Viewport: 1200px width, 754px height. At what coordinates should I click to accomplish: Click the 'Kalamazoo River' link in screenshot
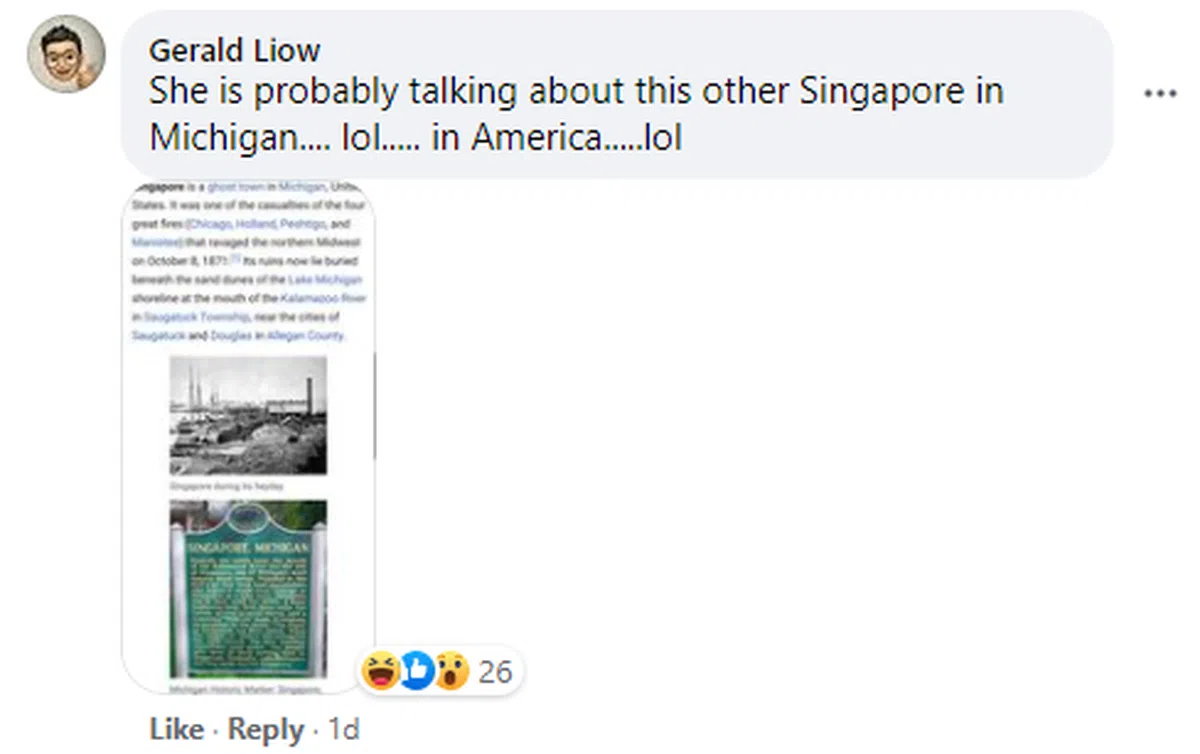[323, 298]
